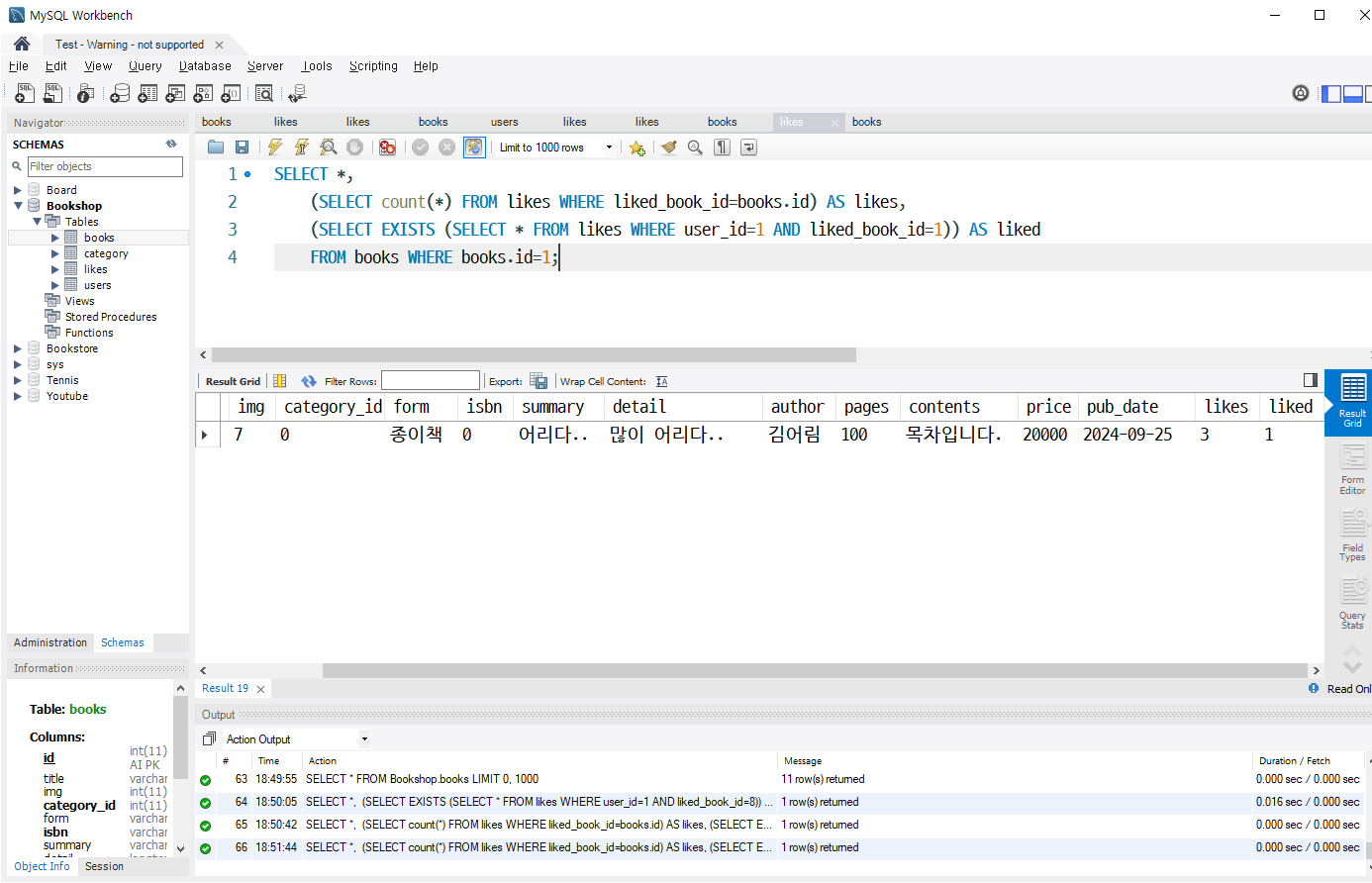Viewport: 1372px width, 883px height.
Task: Save the SQL script to file
Action: (x=242, y=147)
